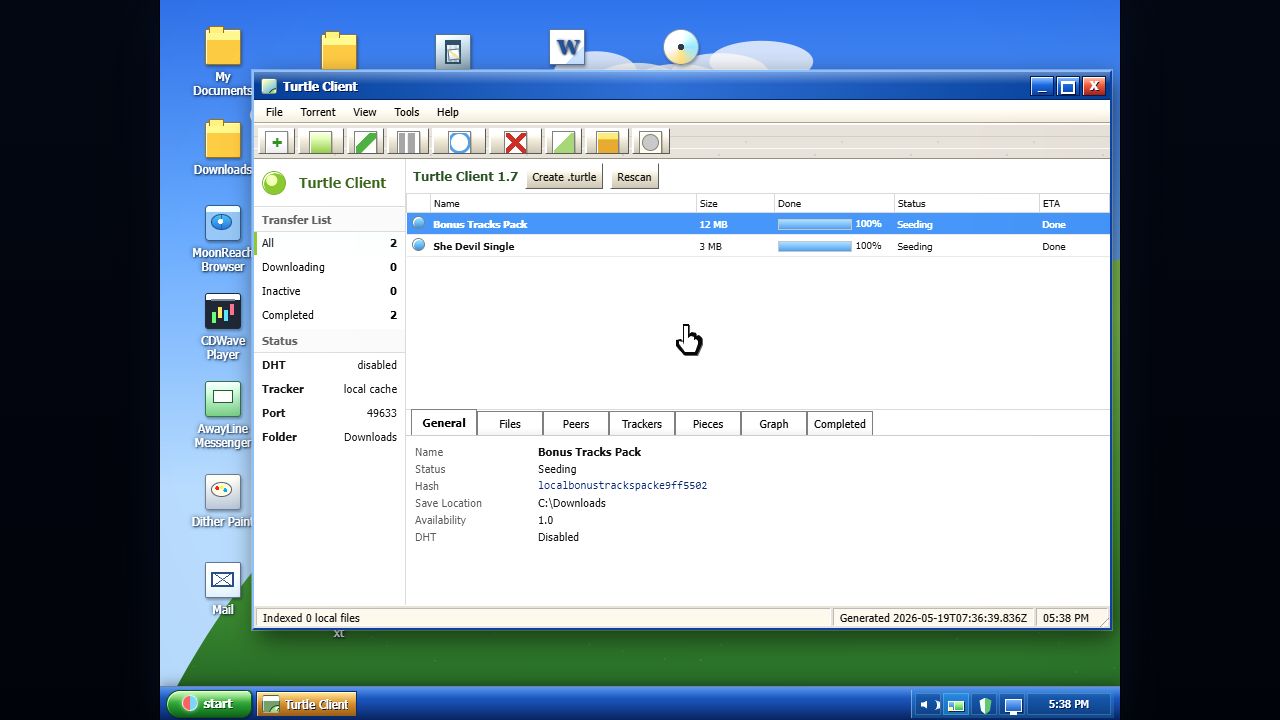Switch to the Completed tab in details
Screen dimensions: 1280x720
pos(840,424)
